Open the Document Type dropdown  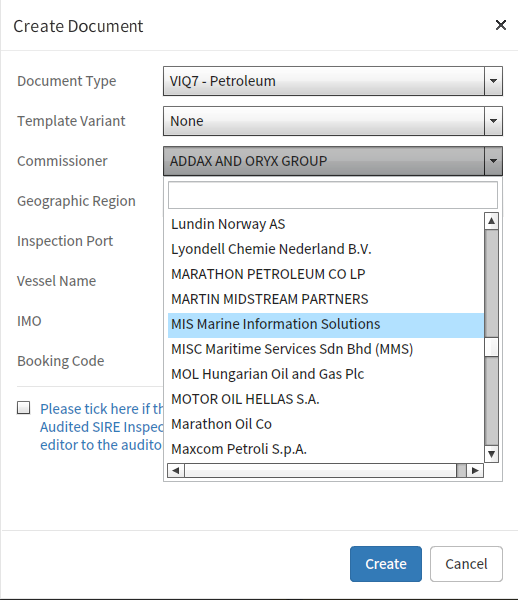(x=333, y=81)
